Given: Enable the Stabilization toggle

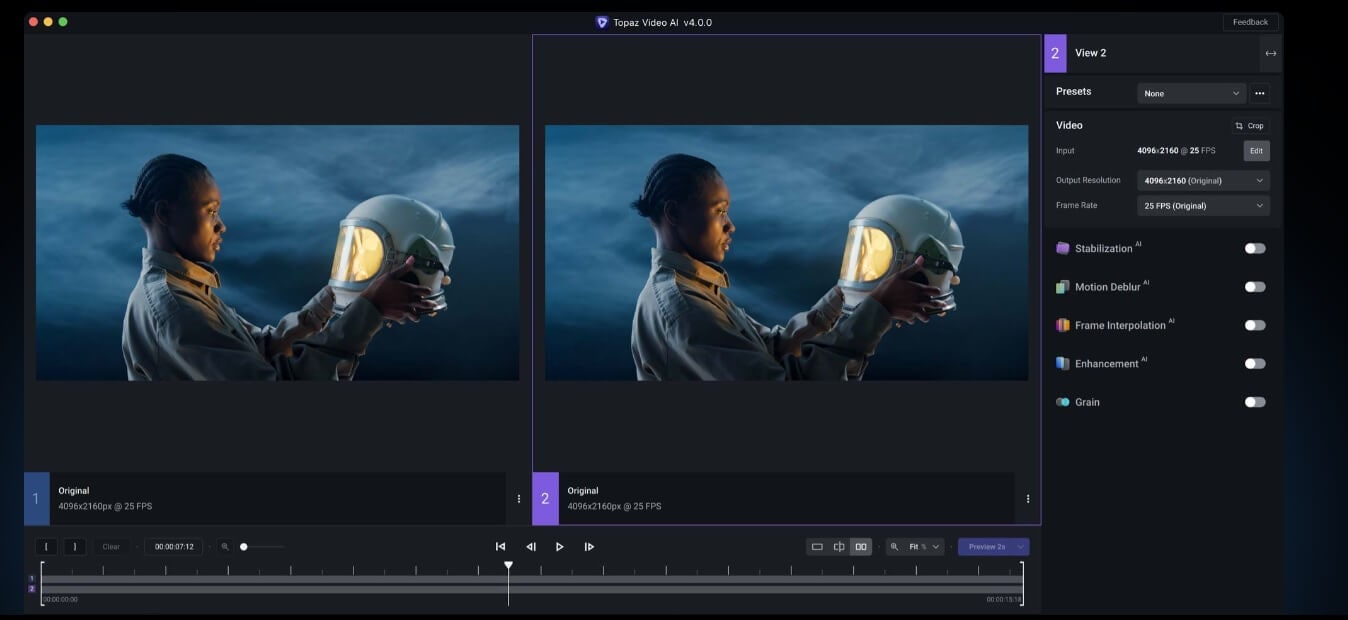Looking at the screenshot, I should 1255,248.
